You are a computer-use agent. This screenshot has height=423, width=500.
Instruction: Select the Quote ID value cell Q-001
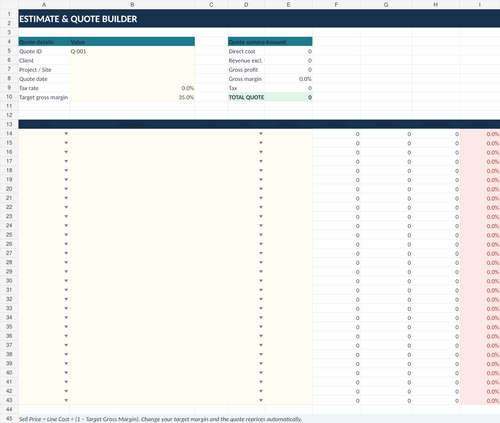point(132,51)
